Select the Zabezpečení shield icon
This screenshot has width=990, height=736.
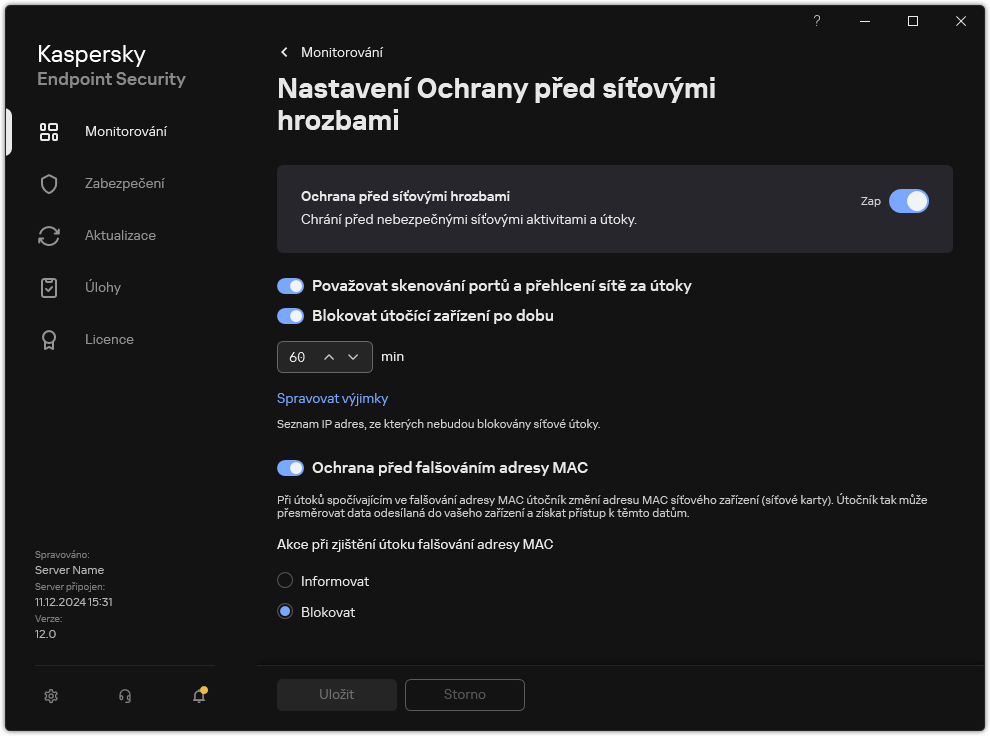(x=48, y=183)
